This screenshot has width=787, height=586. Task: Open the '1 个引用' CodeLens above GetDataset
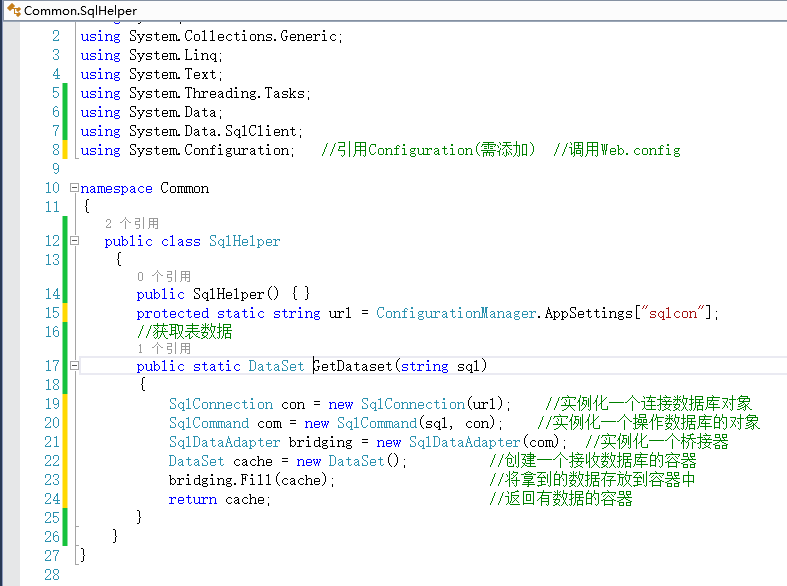[x=164, y=349]
